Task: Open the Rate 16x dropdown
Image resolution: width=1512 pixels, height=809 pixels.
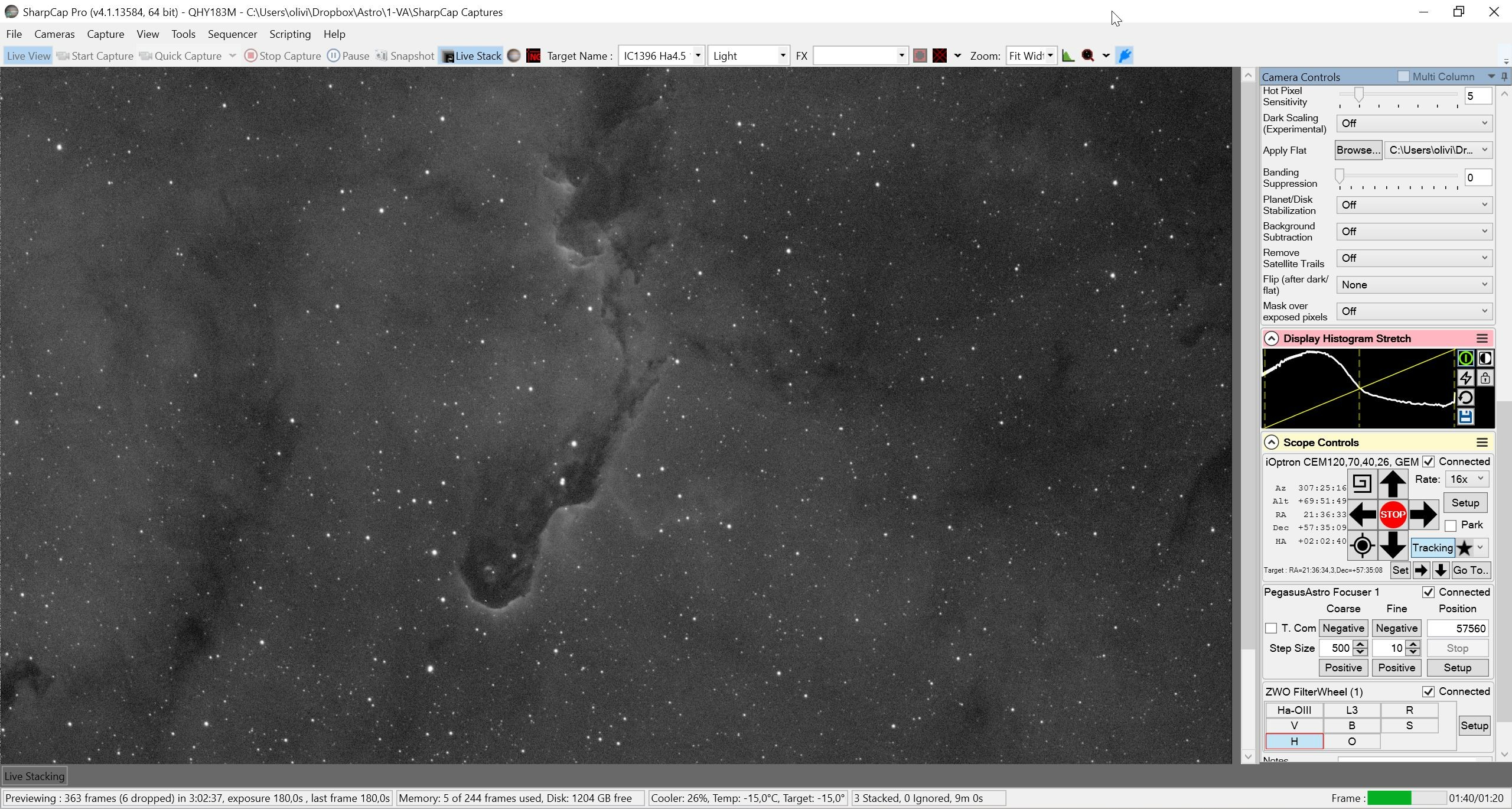Action: coord(1467,479)
